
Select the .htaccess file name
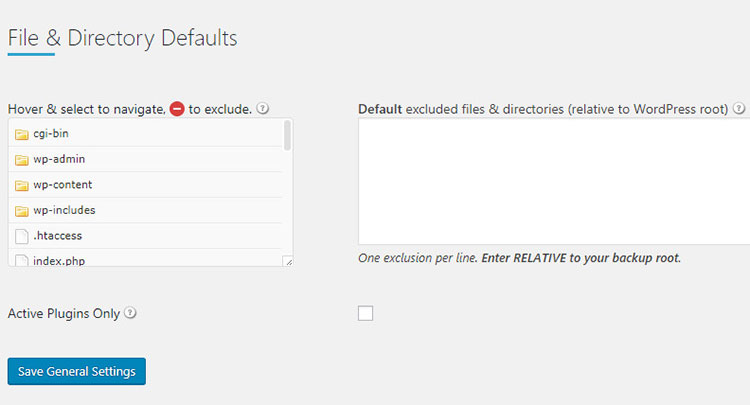pos(58,236)
